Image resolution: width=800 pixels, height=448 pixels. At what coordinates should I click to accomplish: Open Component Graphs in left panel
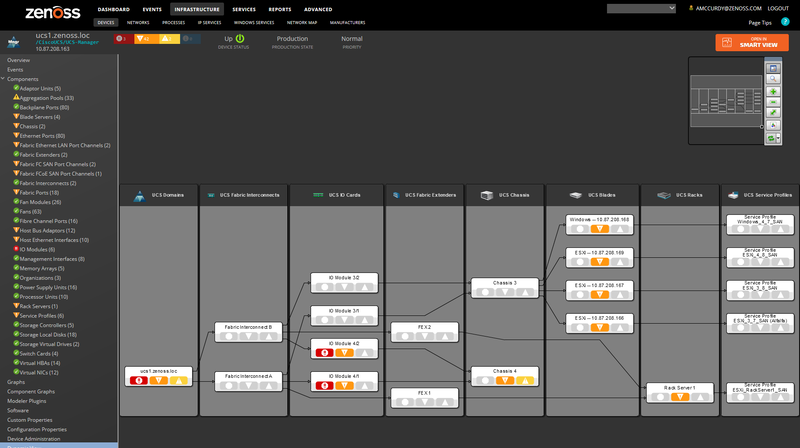coord(31,391)
